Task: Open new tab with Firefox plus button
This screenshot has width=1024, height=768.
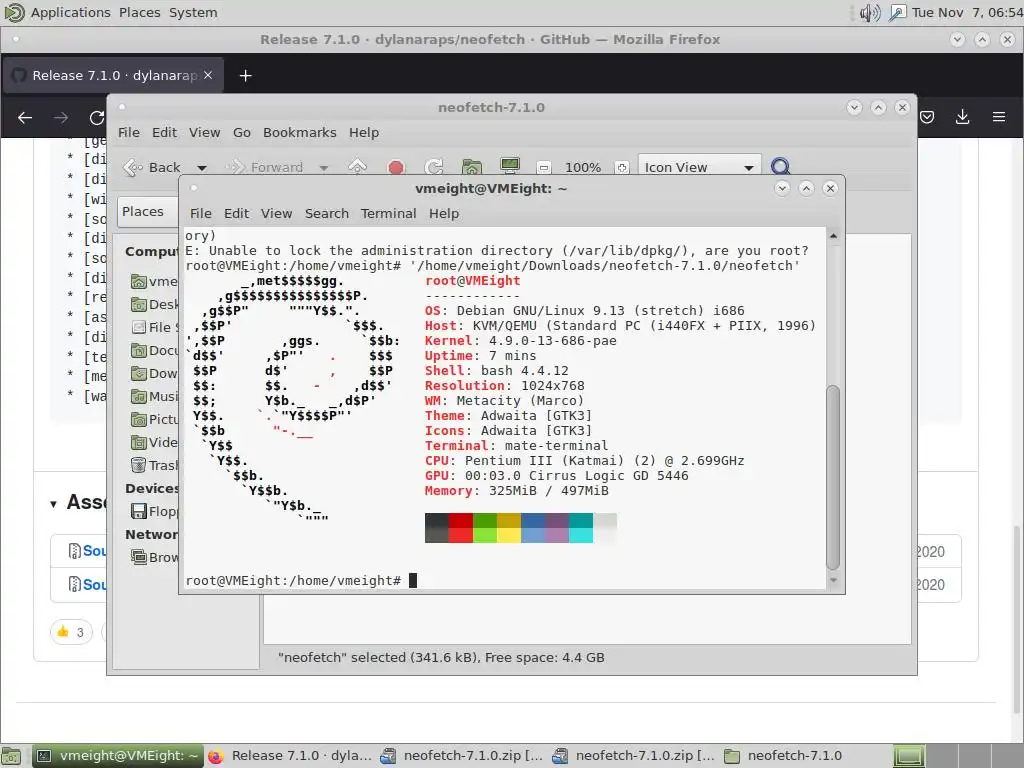Action: [246, 76]
